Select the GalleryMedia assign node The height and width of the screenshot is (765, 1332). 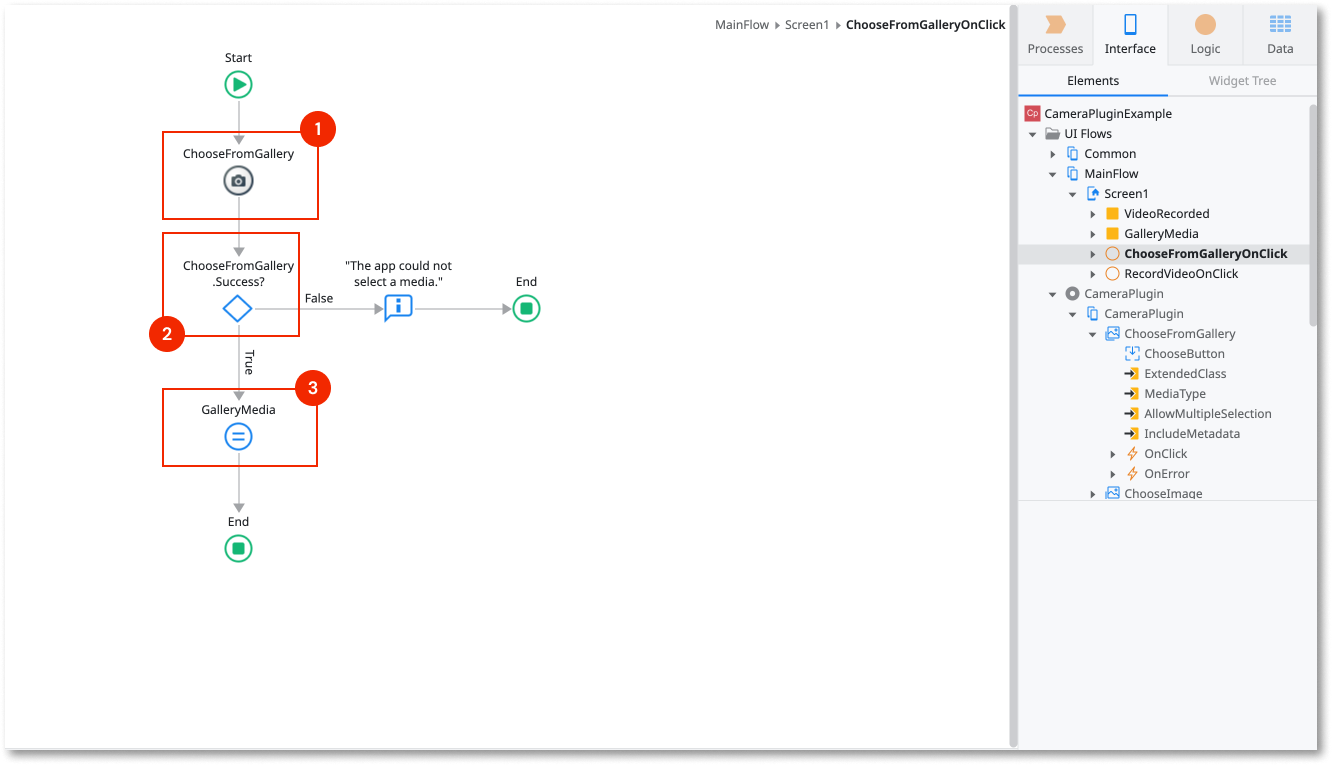coord(238,436)
